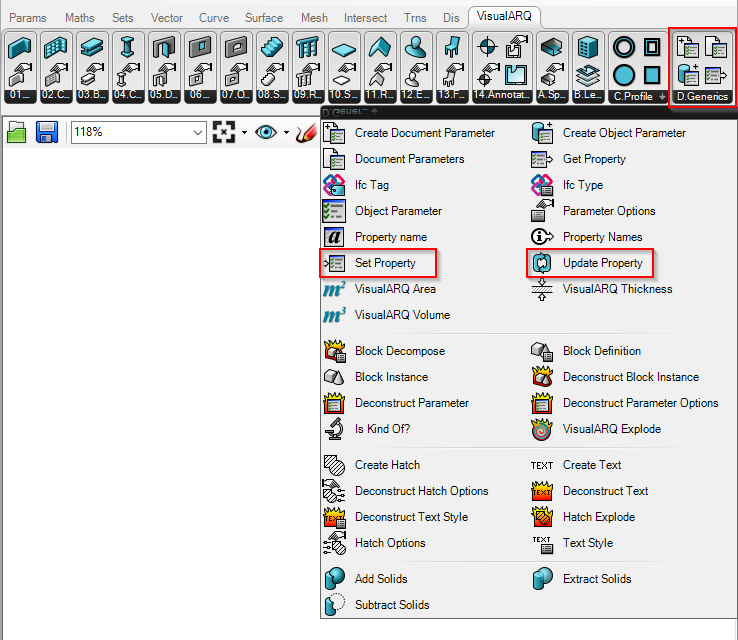The height and width of the screenshot is (640, 738).
Task: Select the Create Text component
Action: tap(576, 465)
